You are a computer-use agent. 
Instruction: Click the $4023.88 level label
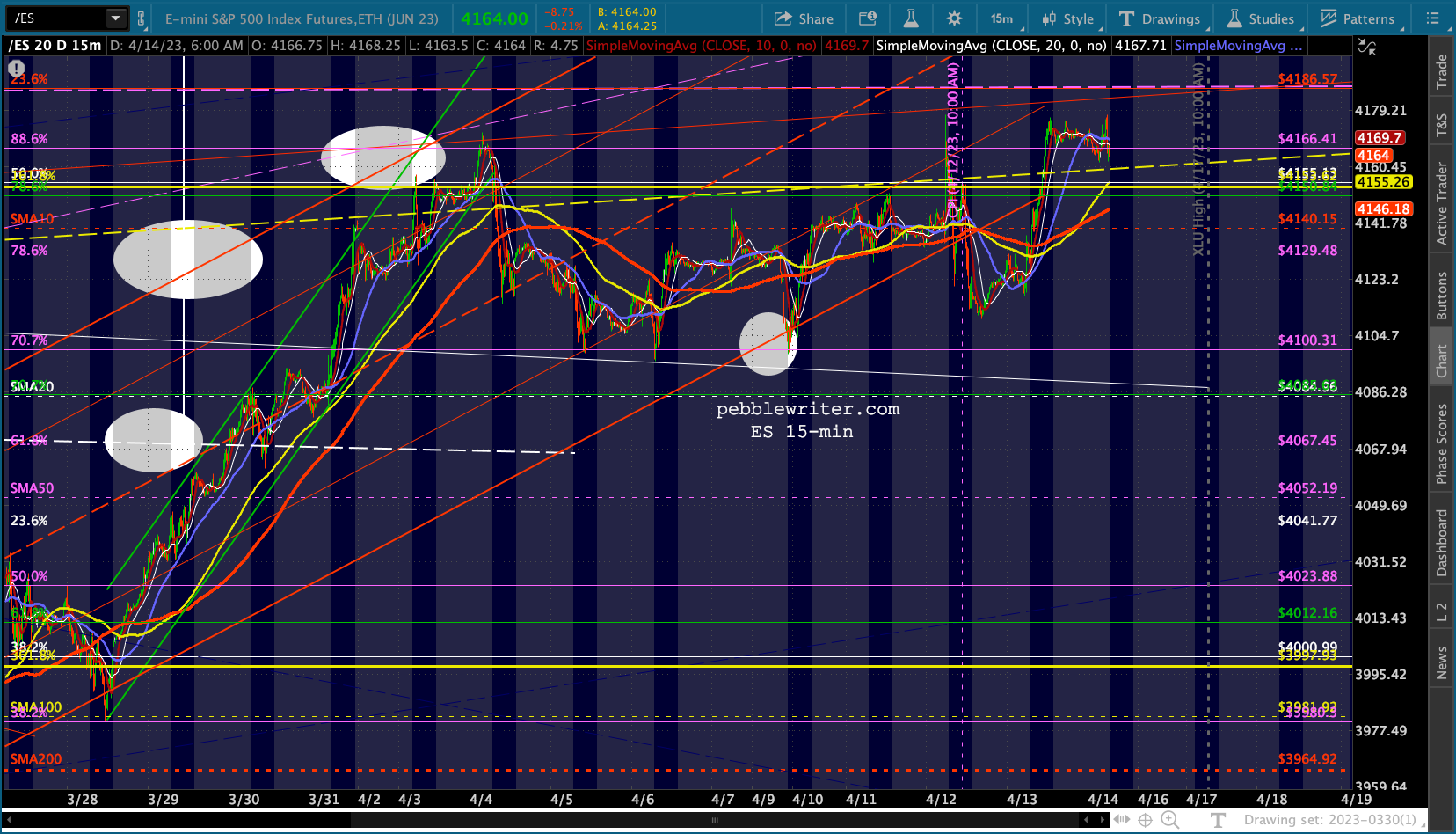pos(1307,576)
